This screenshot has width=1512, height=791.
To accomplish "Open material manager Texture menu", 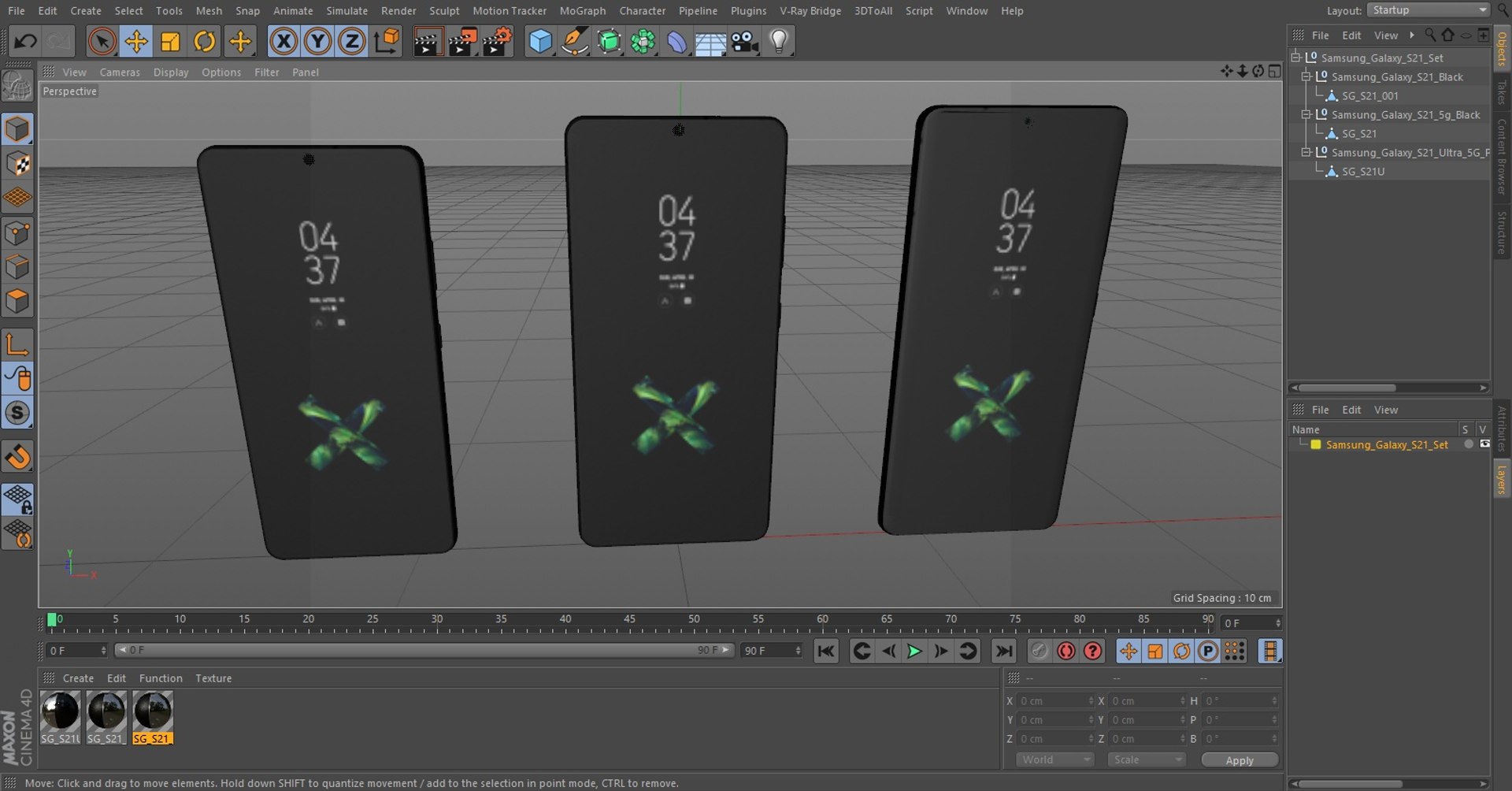I will tap(213, 678).
